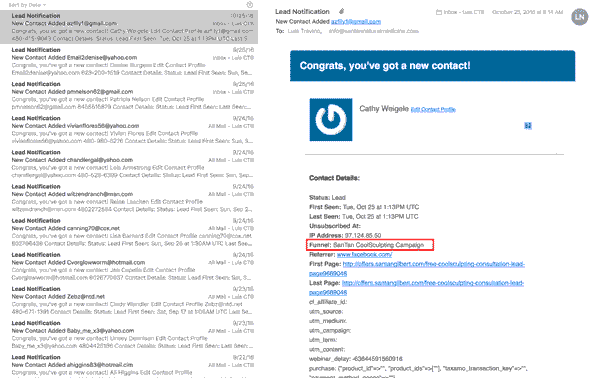The height and width of the screenshot is (378, 600).
Task: Select the vivianflores58@yahoo.com lead notification
Action: [129, 129]
